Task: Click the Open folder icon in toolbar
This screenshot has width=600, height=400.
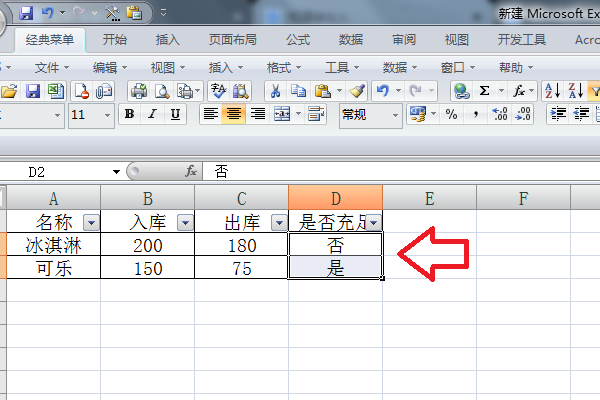Action: click(9, 91)
